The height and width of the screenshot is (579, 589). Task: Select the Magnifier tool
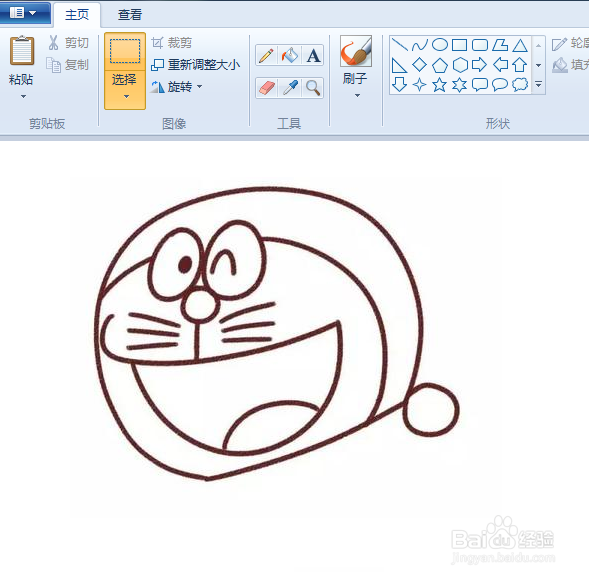pos(313,88)
